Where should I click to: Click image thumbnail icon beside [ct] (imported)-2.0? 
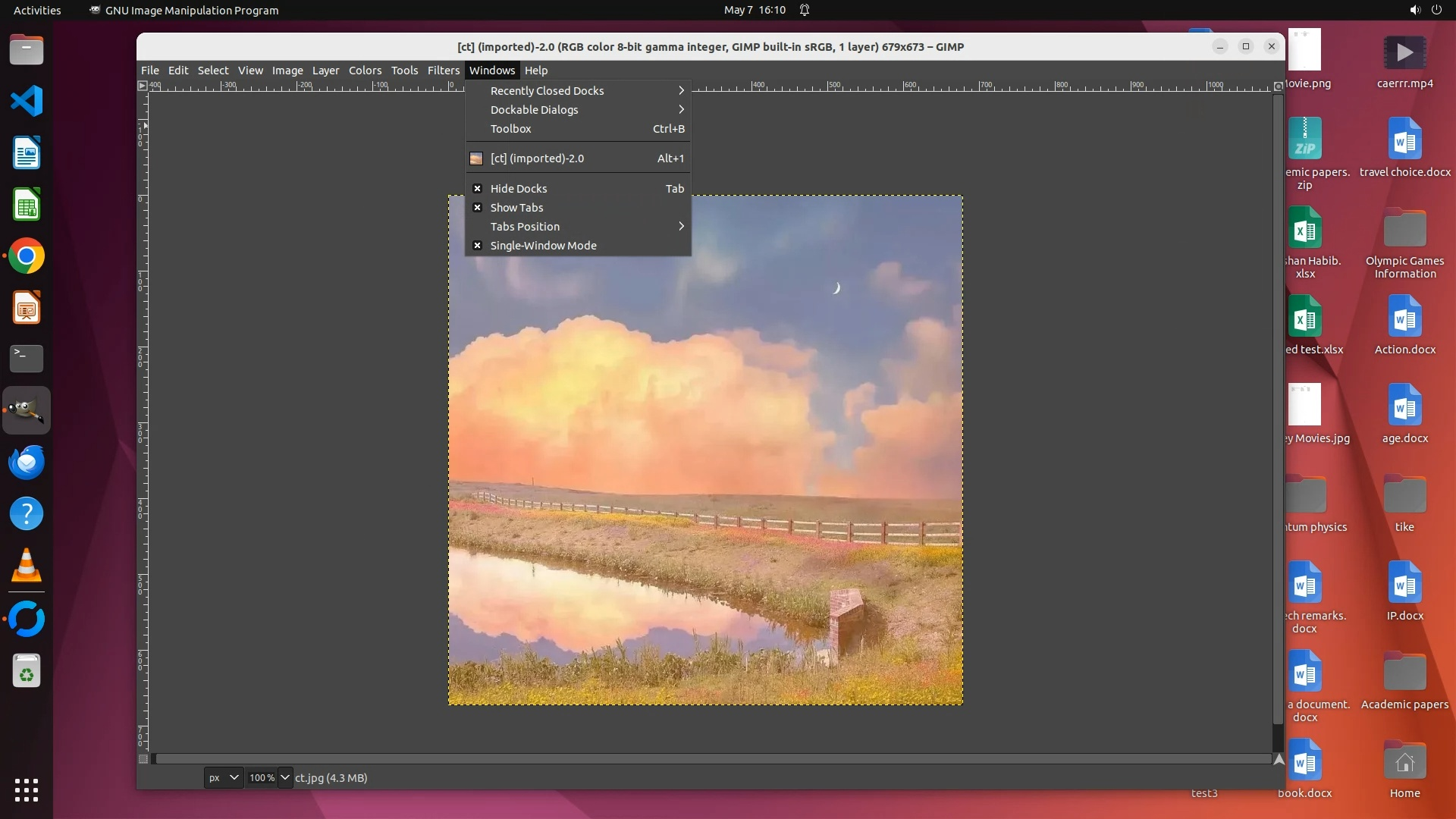coord(476,158)
